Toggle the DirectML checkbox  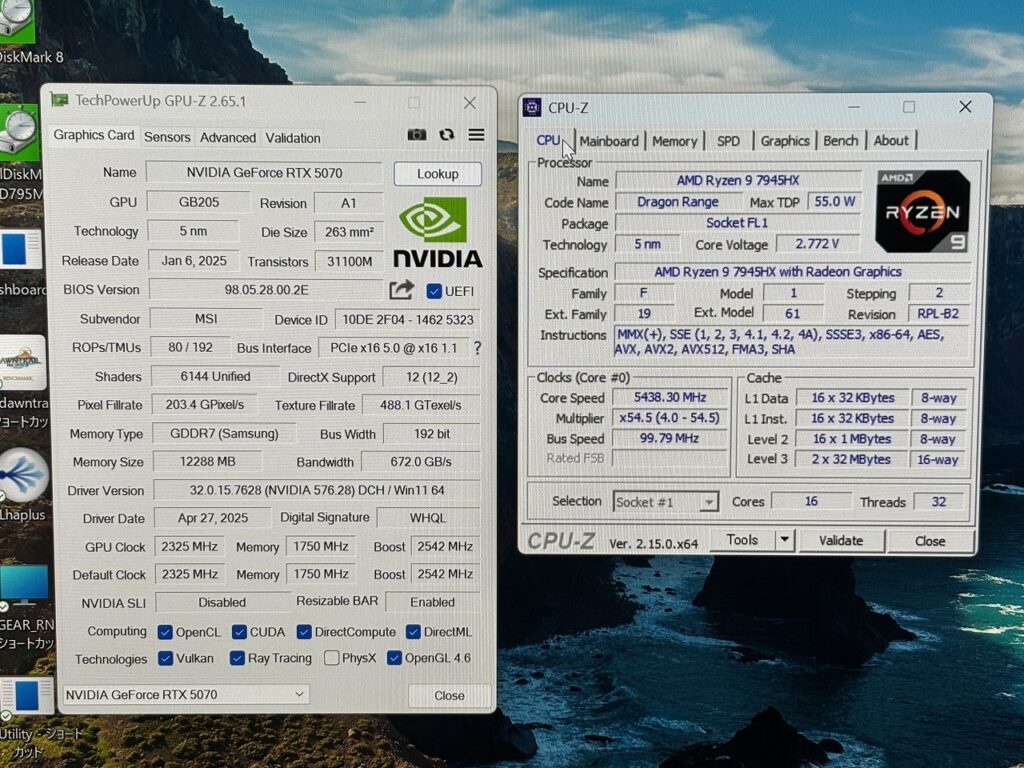pos(413,632)
